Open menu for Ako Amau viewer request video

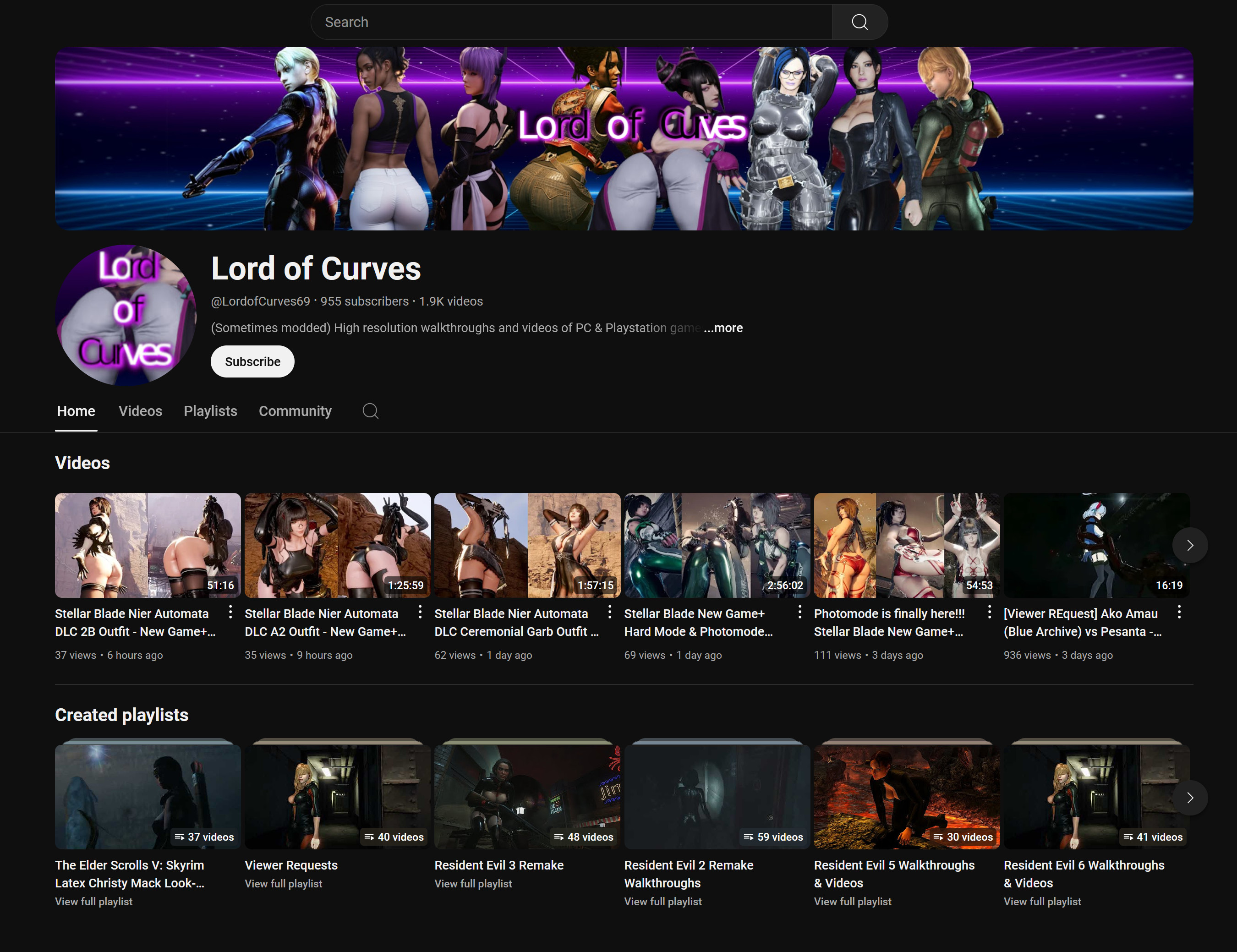tap(1179, 612)
